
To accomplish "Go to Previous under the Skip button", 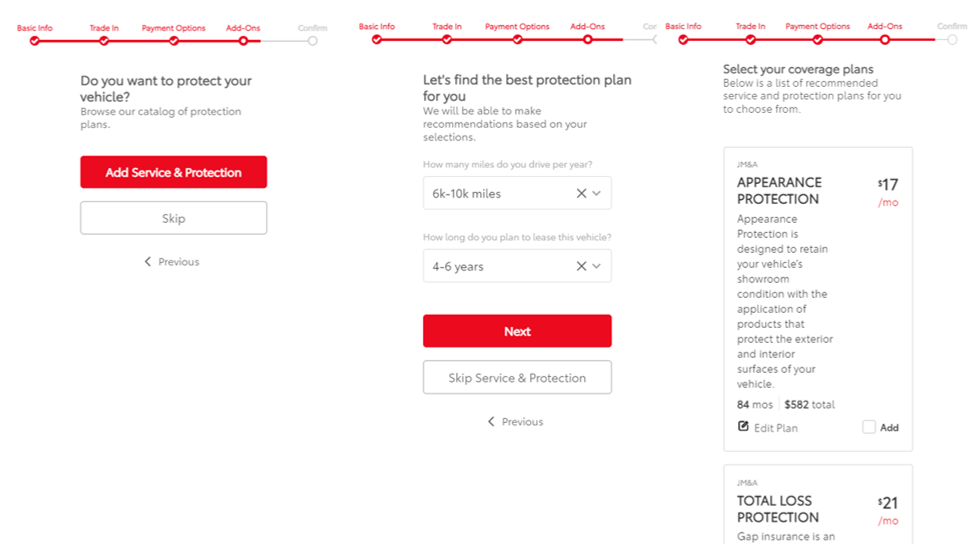I will (x=172, y=262).
